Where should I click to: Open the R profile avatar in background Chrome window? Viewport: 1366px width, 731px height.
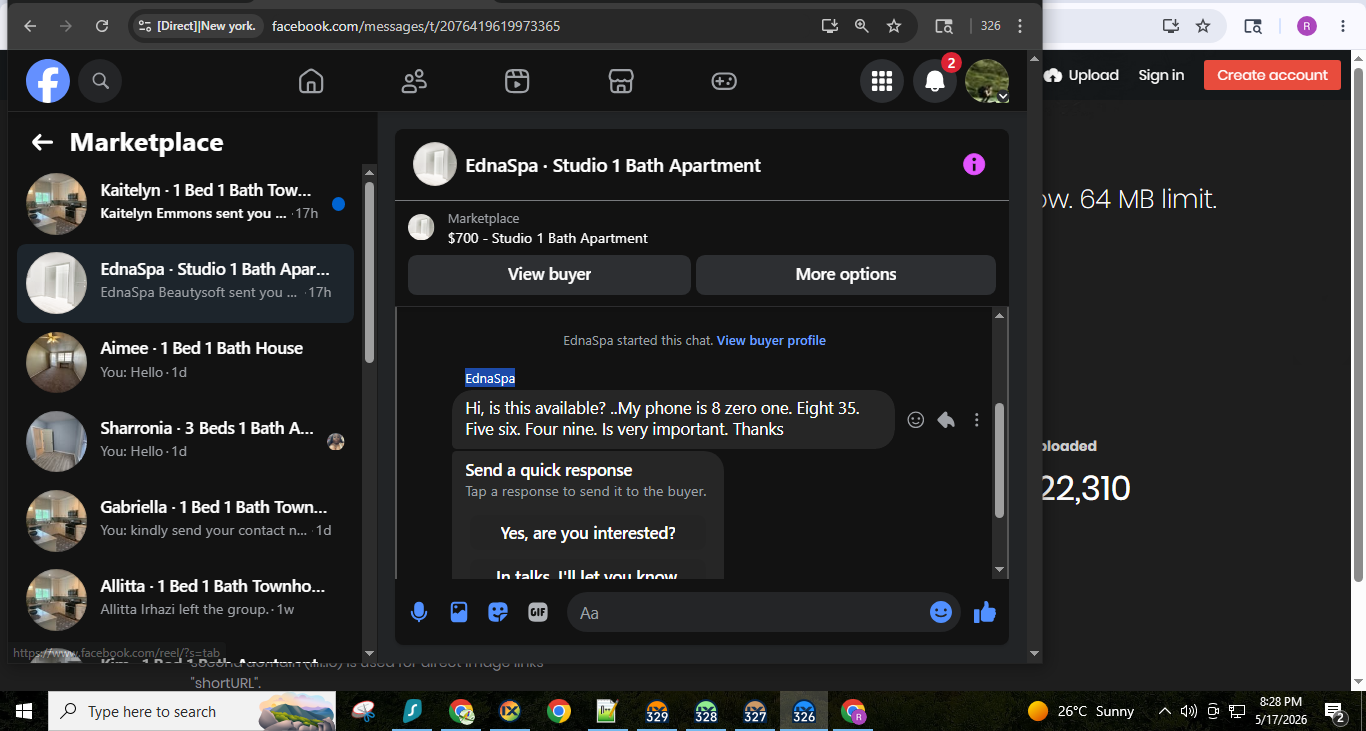pyautogui.click(x=1307, y=26)
